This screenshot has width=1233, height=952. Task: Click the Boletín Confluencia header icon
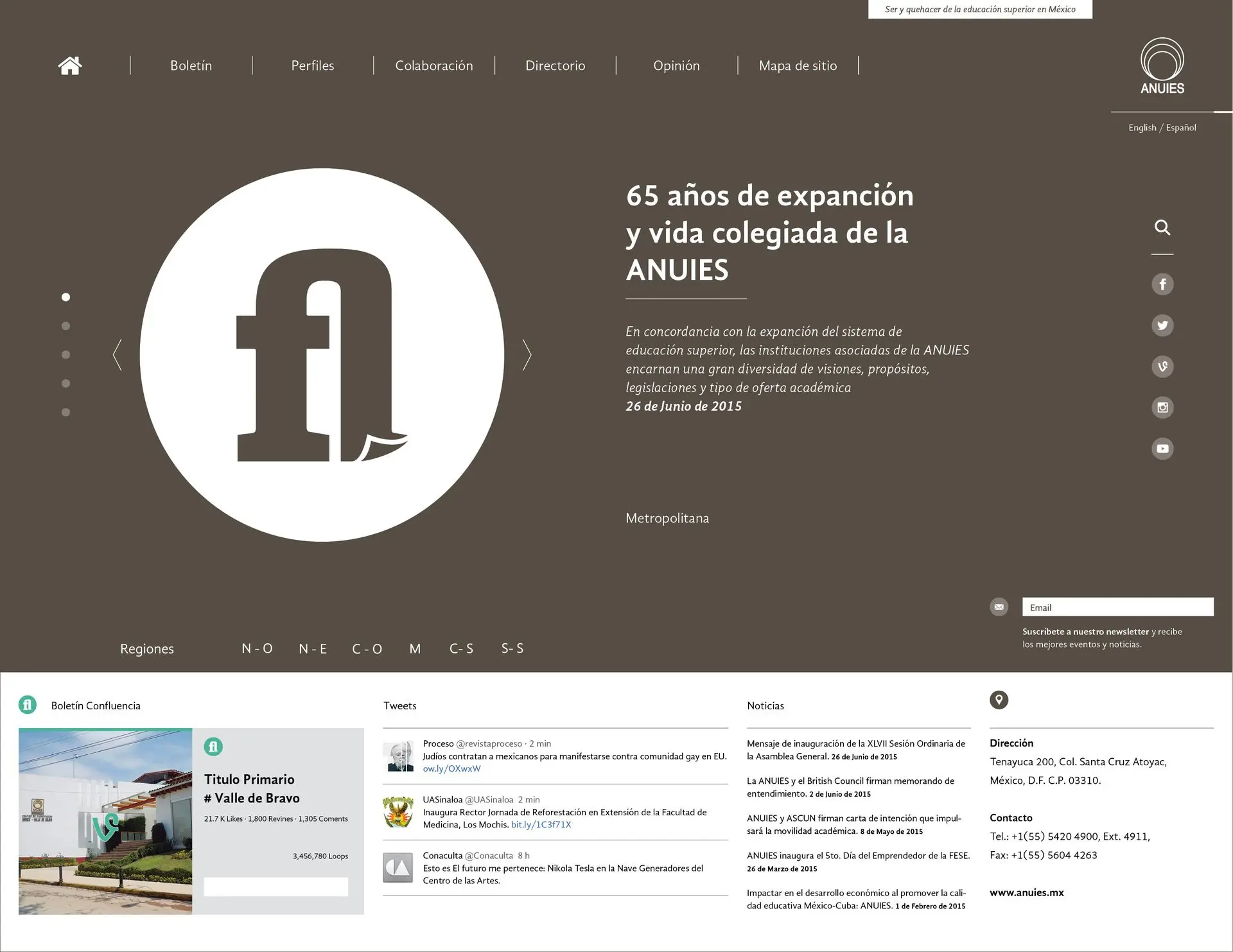28,705
